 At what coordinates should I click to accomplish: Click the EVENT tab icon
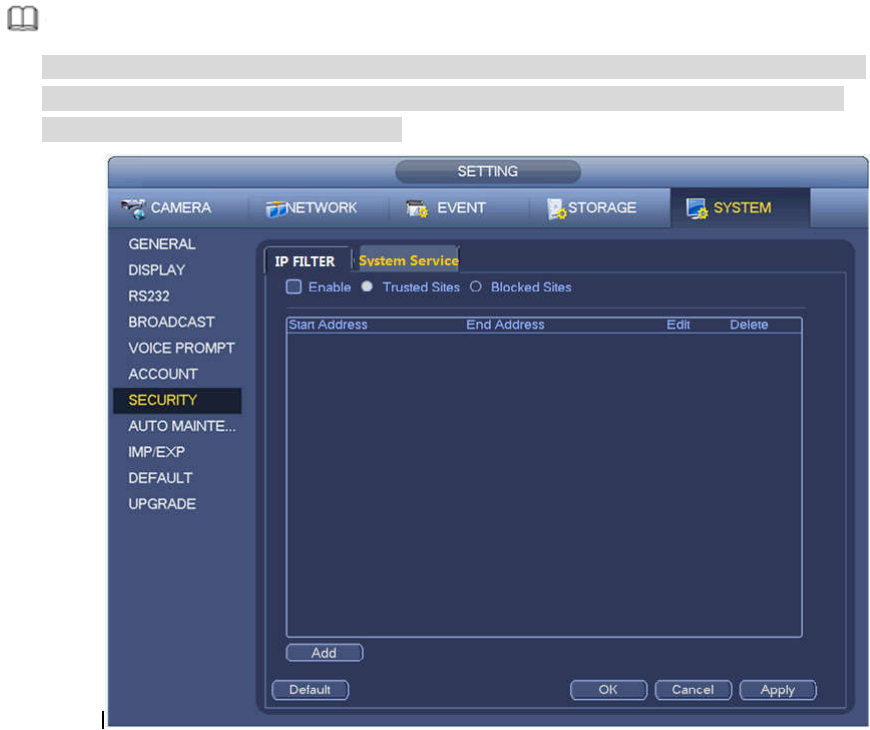point(417,209)
